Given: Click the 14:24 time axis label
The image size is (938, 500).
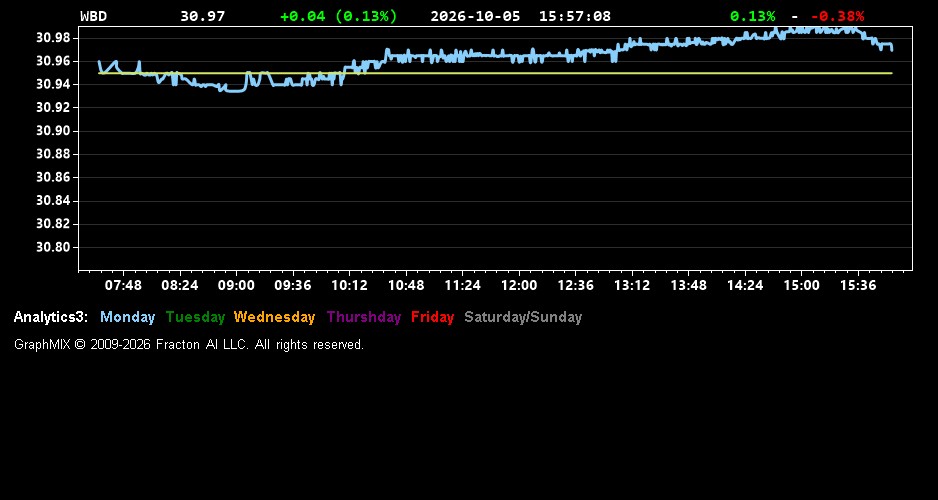Looking at the screenshot, I should [x=745, y=285].
